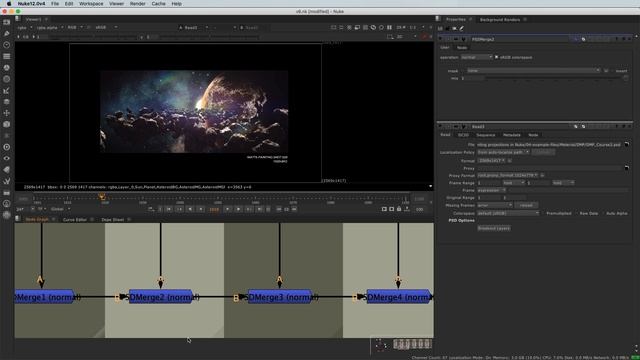Open the Sequence tab of Read3

pyautogui.click(x=485, y=135)
